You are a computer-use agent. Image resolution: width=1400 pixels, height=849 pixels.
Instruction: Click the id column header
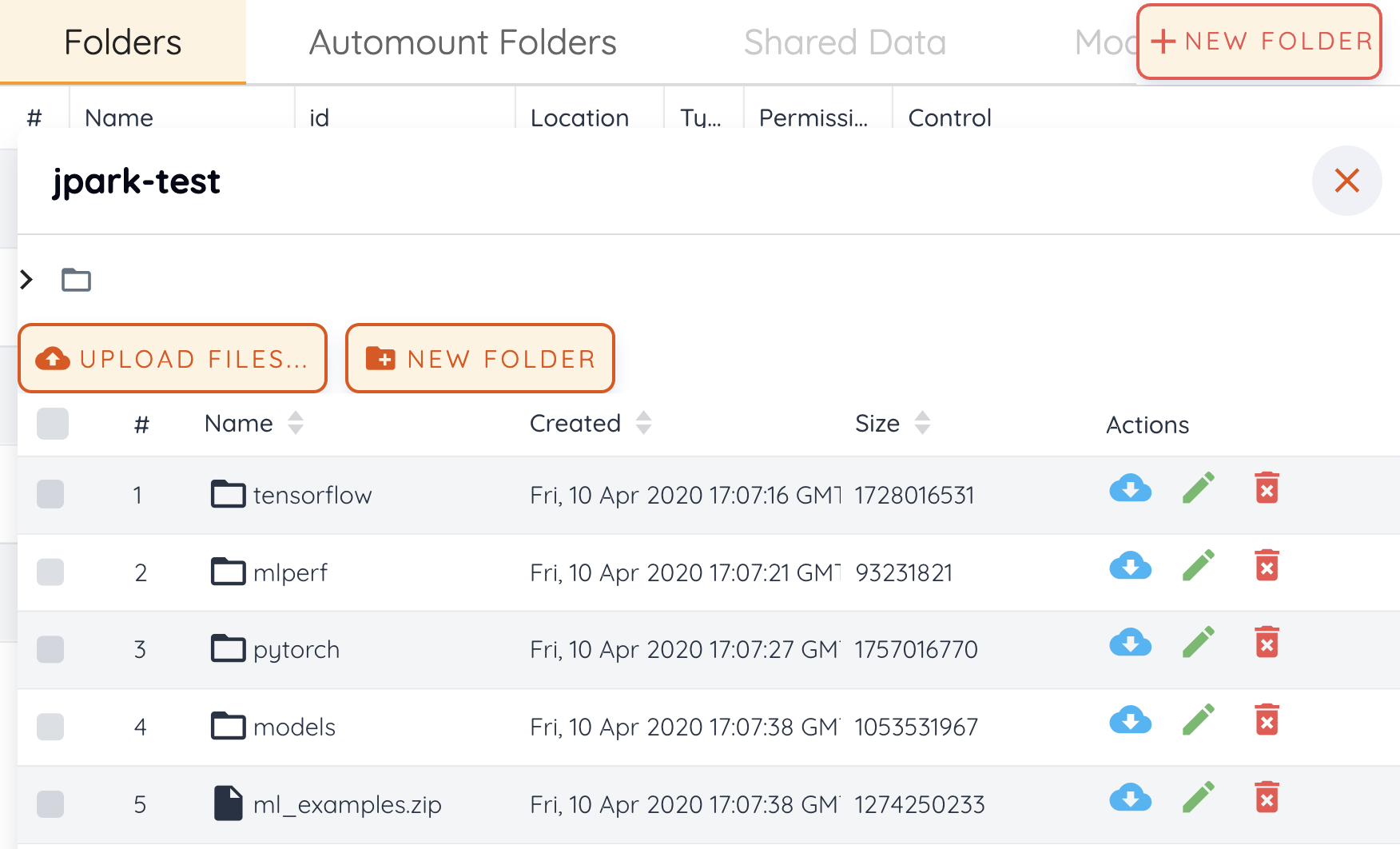[319, 118]
